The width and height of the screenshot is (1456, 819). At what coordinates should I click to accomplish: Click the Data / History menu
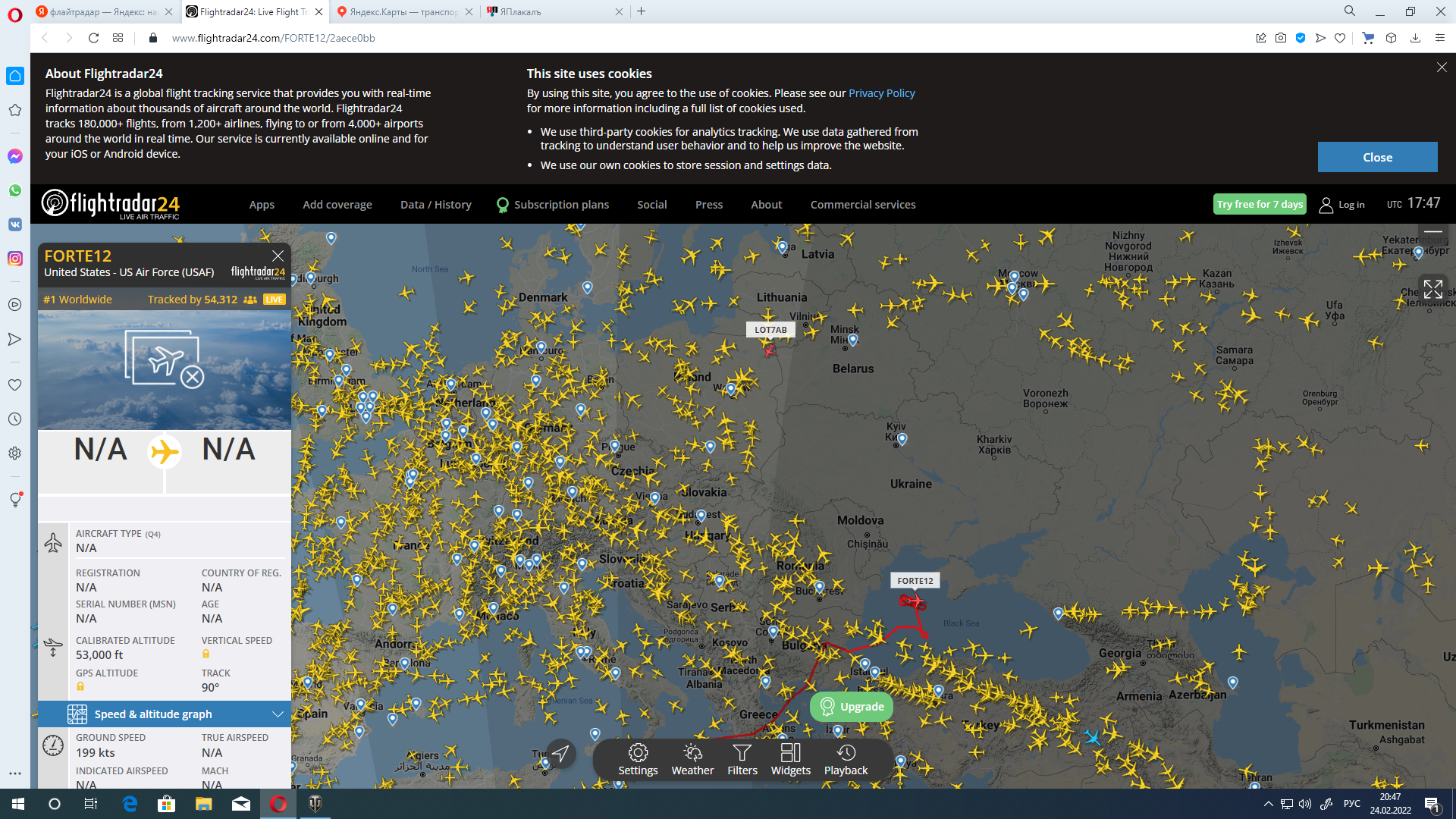(x=435, y=205)
